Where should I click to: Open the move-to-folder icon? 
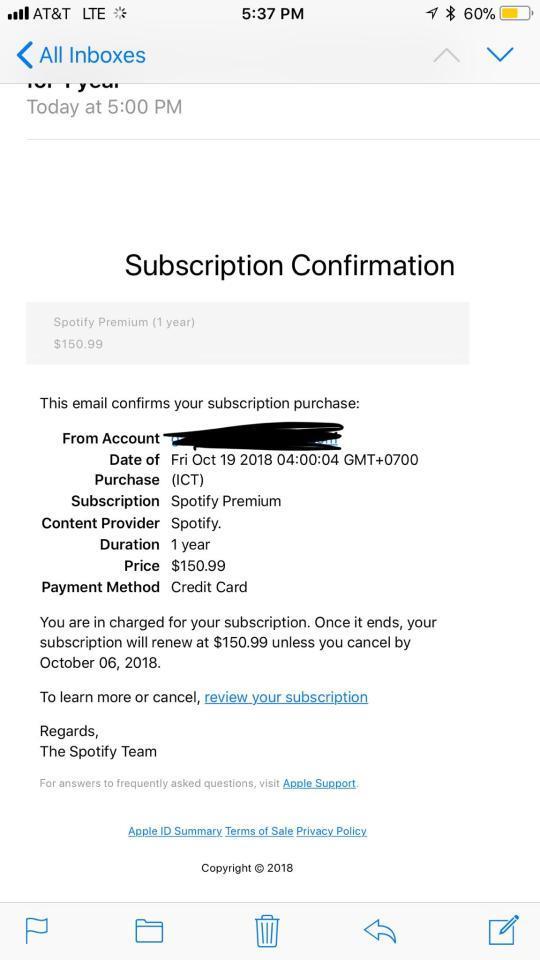click(x=149, y=931)
